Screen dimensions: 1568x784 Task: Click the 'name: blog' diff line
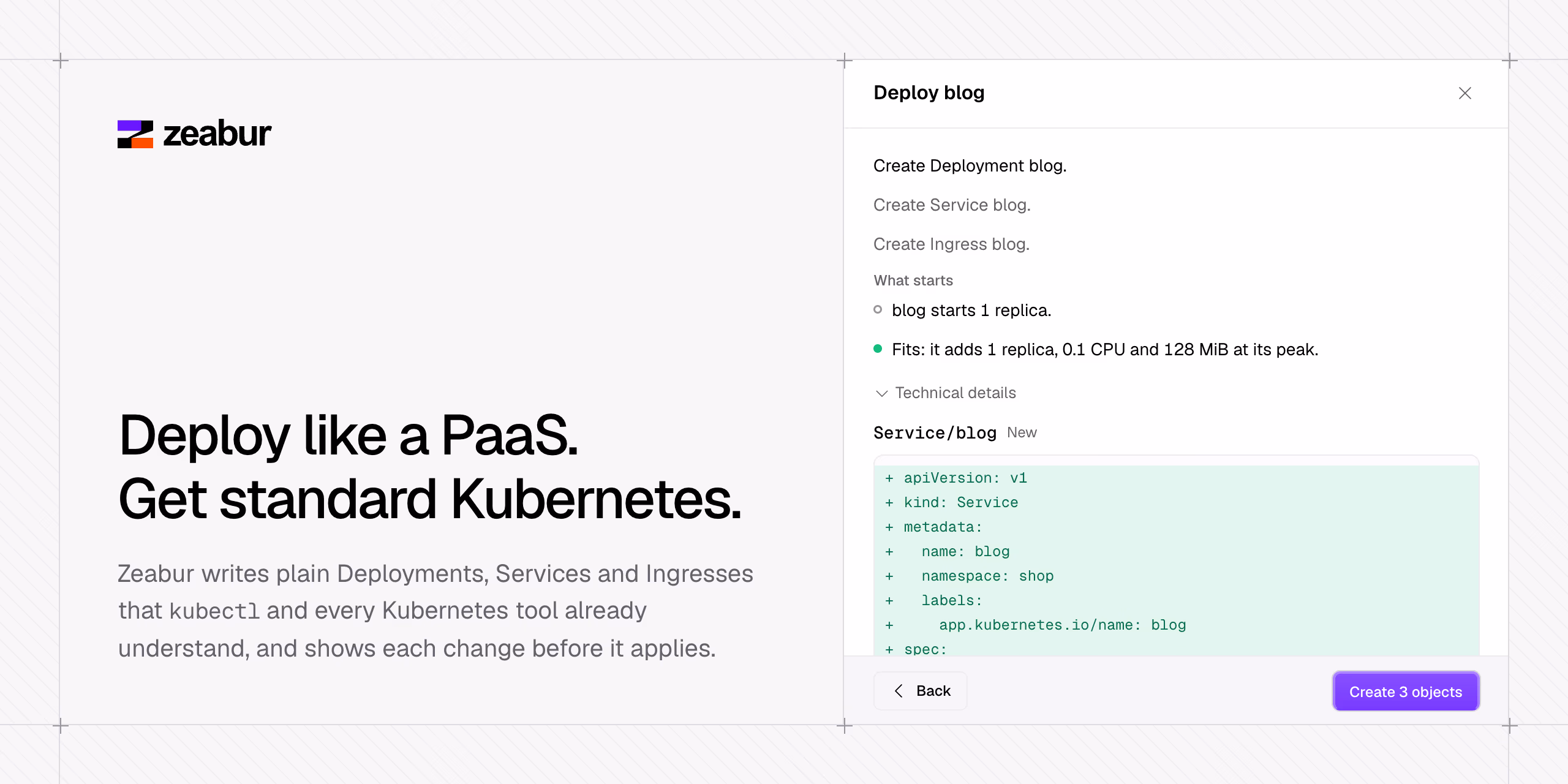tap(1176, 551)
